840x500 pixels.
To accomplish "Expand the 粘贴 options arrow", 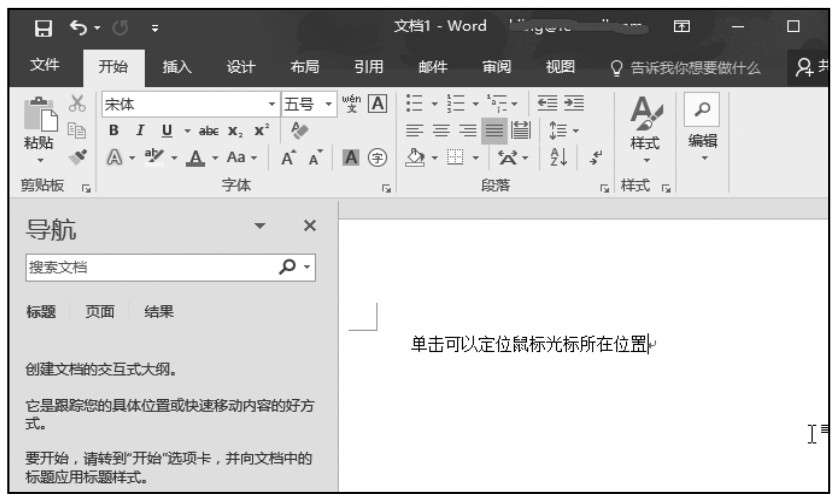I will [40, 160].
